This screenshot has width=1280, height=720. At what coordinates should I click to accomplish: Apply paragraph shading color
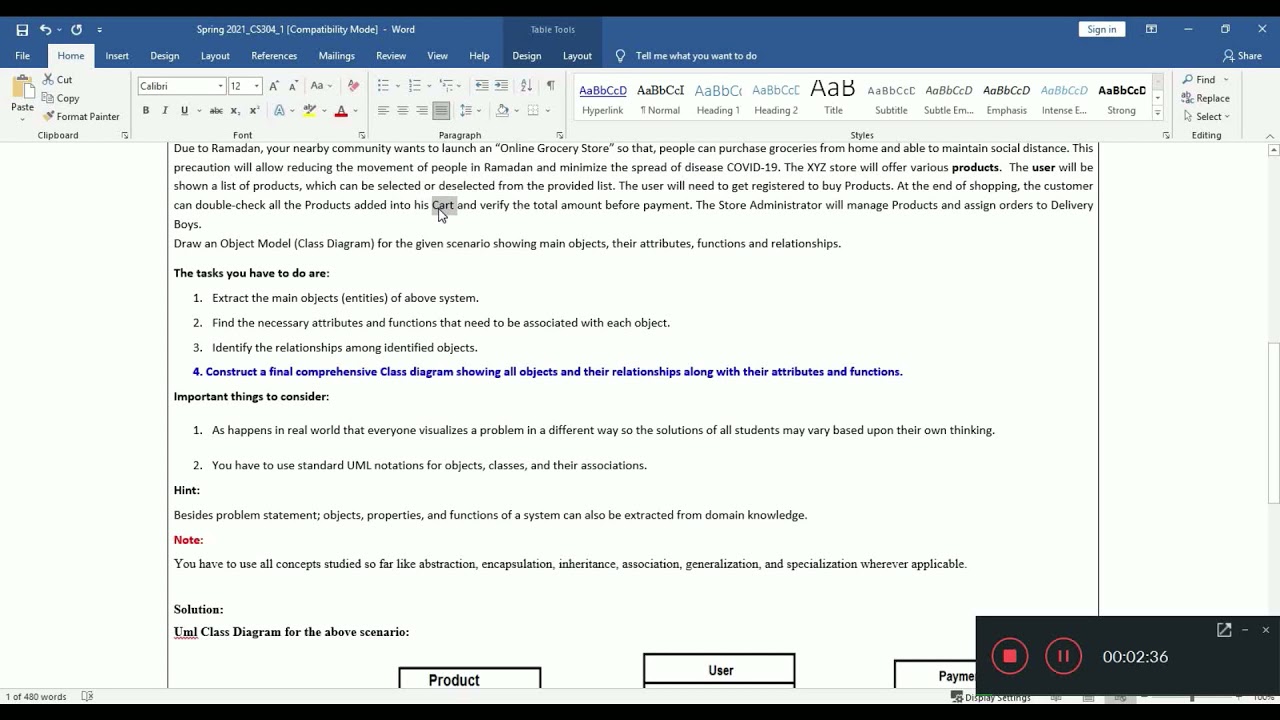(502, 111)
